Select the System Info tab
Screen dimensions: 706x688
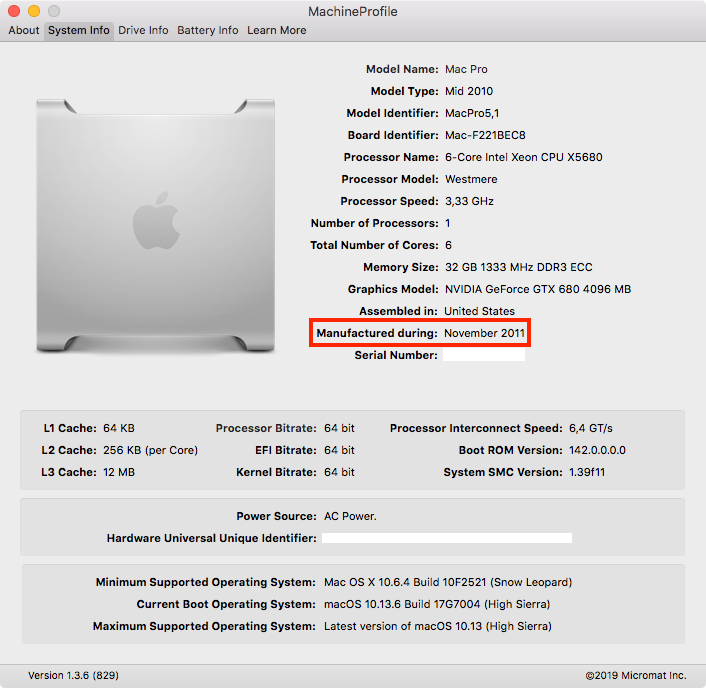79,30
